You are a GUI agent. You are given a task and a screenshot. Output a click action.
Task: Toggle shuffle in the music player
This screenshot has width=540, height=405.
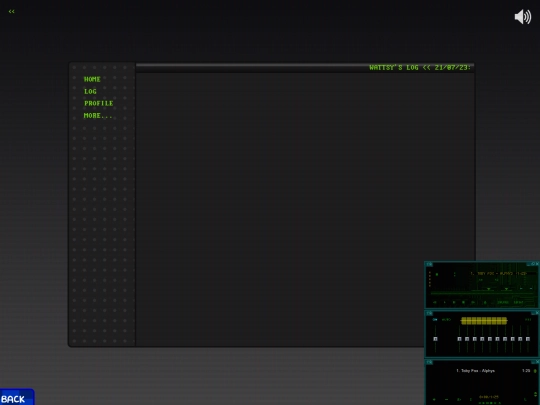[503, 302]
